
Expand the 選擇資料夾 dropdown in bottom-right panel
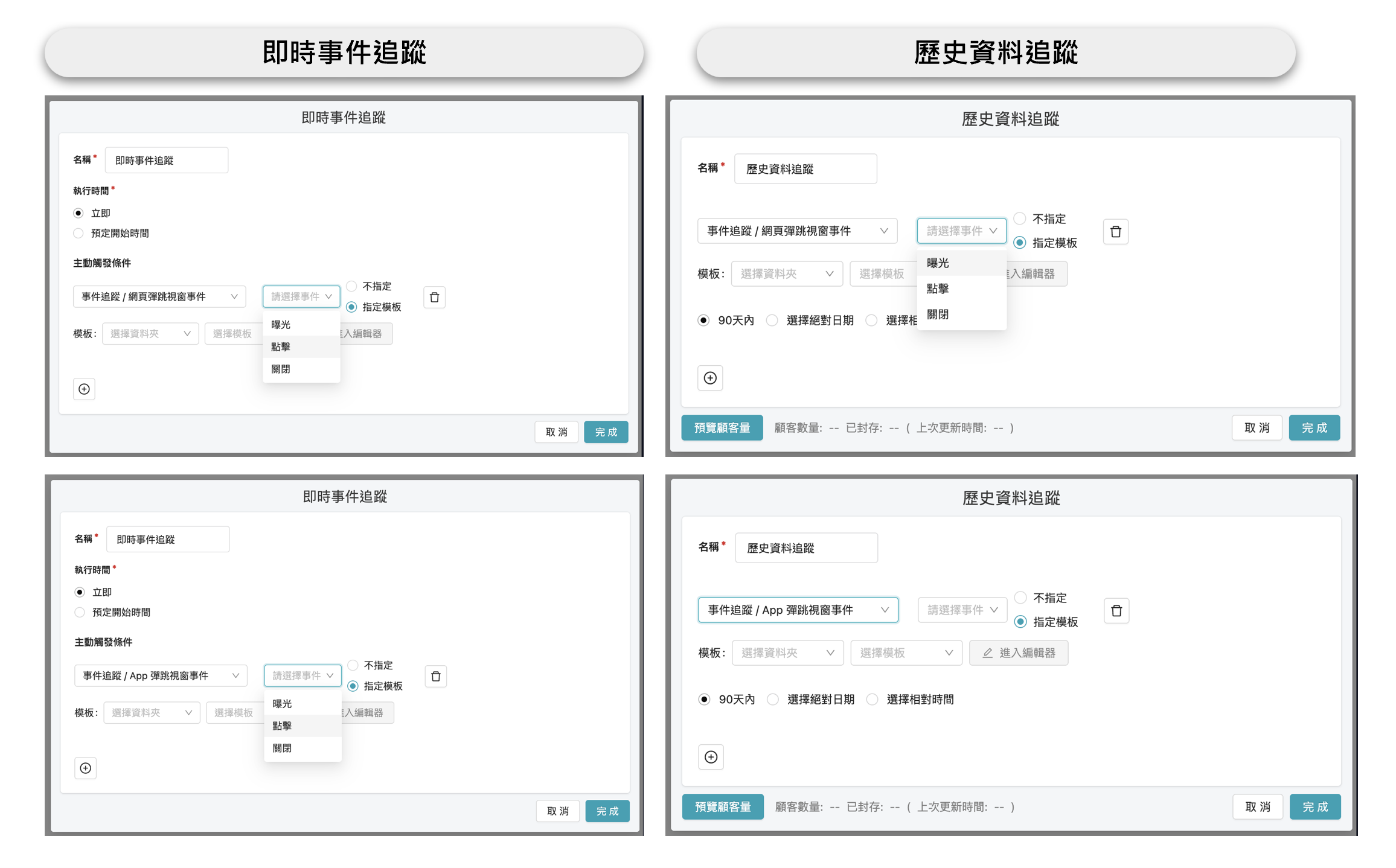788,653
